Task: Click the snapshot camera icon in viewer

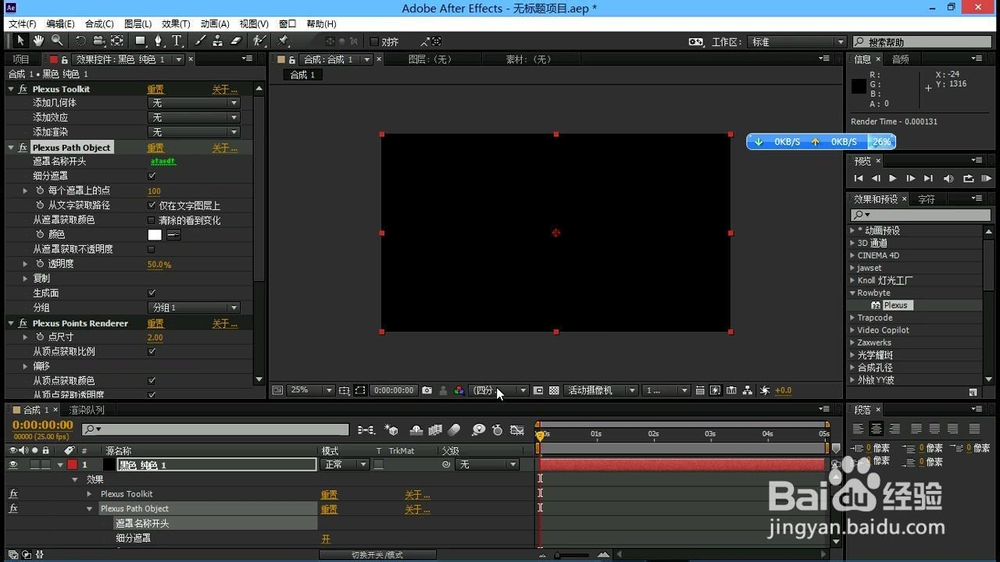Action: click(427, 390)
